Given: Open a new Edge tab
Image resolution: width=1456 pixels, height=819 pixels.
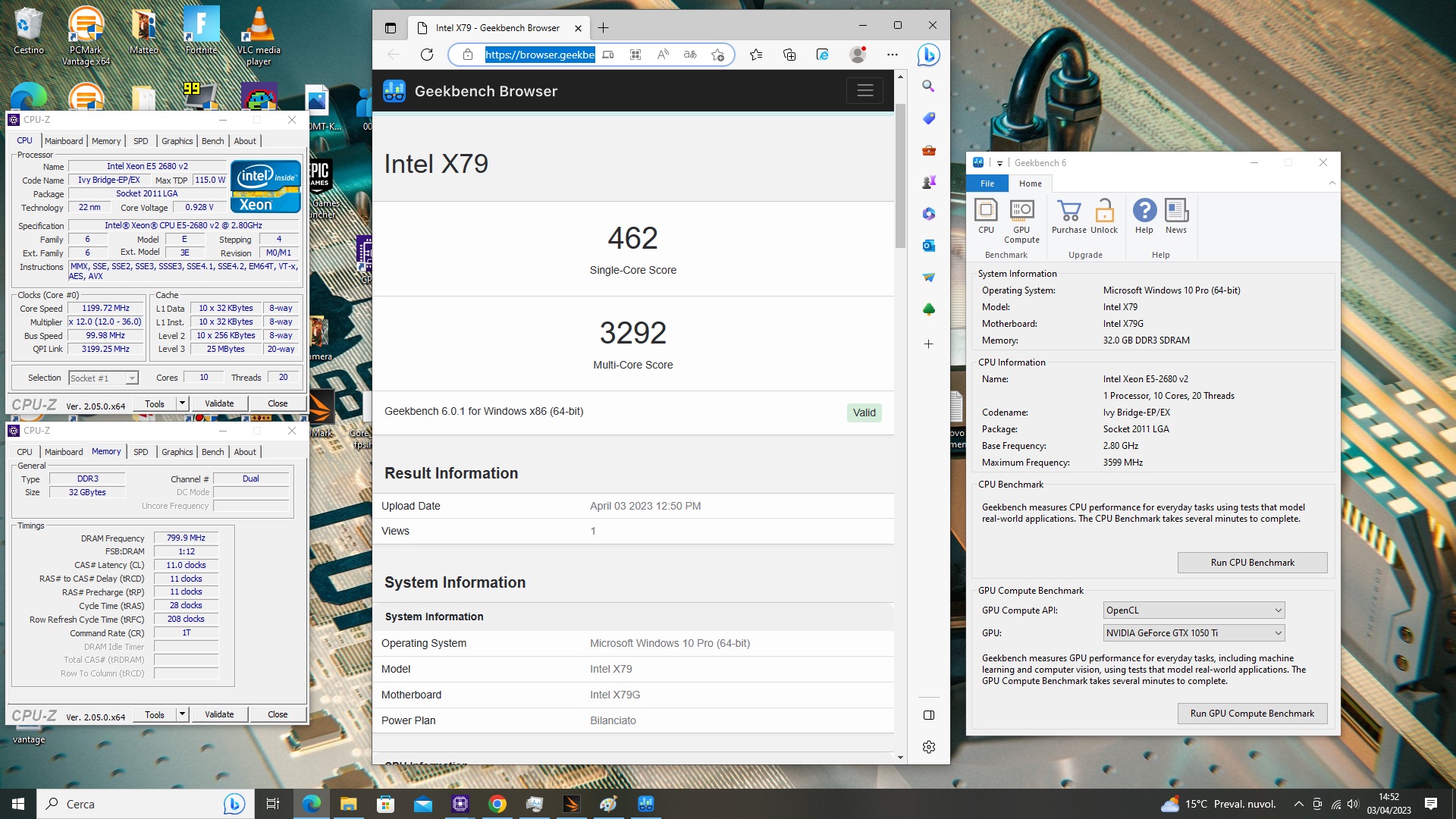Looking at the screenshot, I should coord(603,28).
